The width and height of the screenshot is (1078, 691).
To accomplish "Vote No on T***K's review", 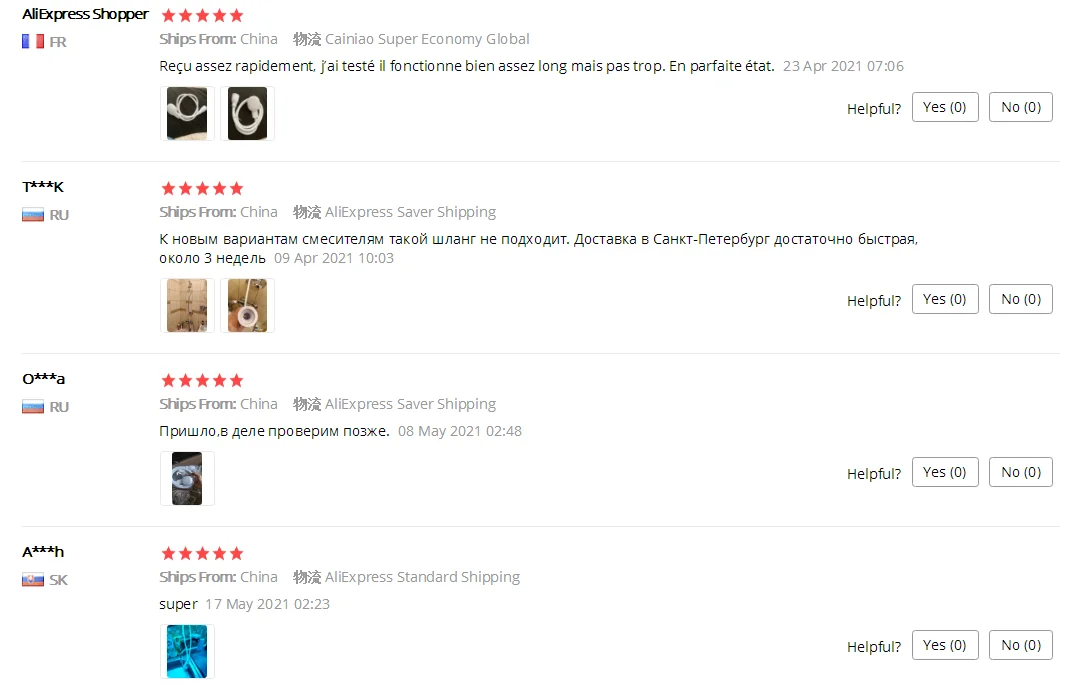I will [x=1020, y=299].
